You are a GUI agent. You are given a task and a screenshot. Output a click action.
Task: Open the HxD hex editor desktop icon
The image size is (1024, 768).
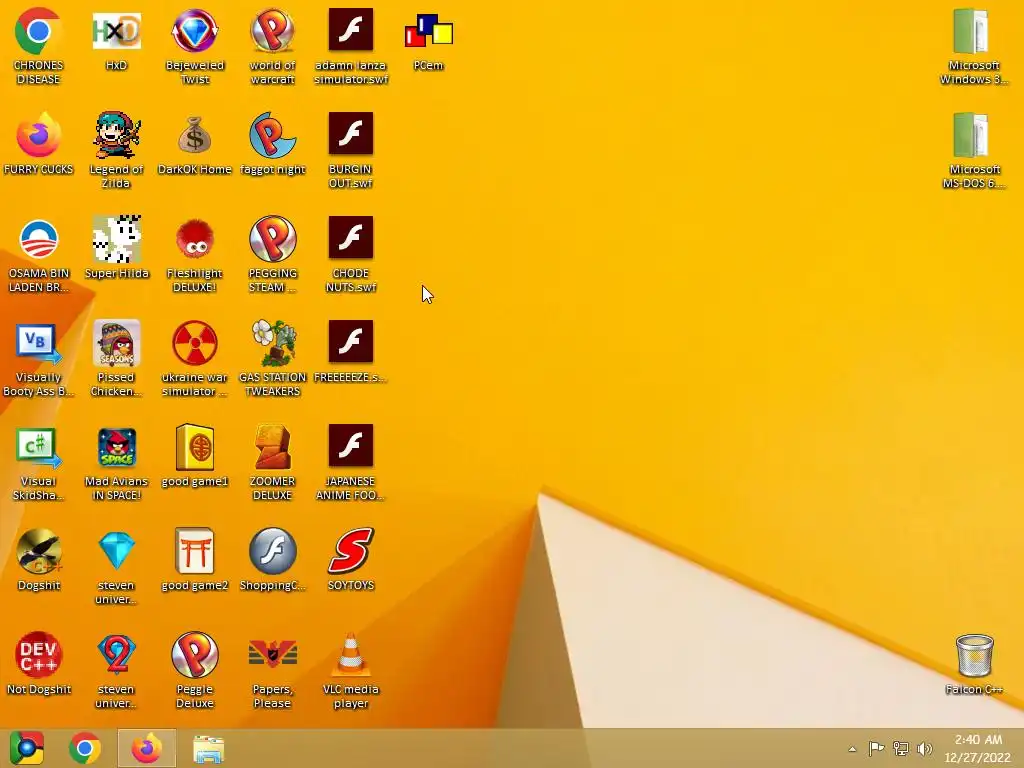(116, 31)
